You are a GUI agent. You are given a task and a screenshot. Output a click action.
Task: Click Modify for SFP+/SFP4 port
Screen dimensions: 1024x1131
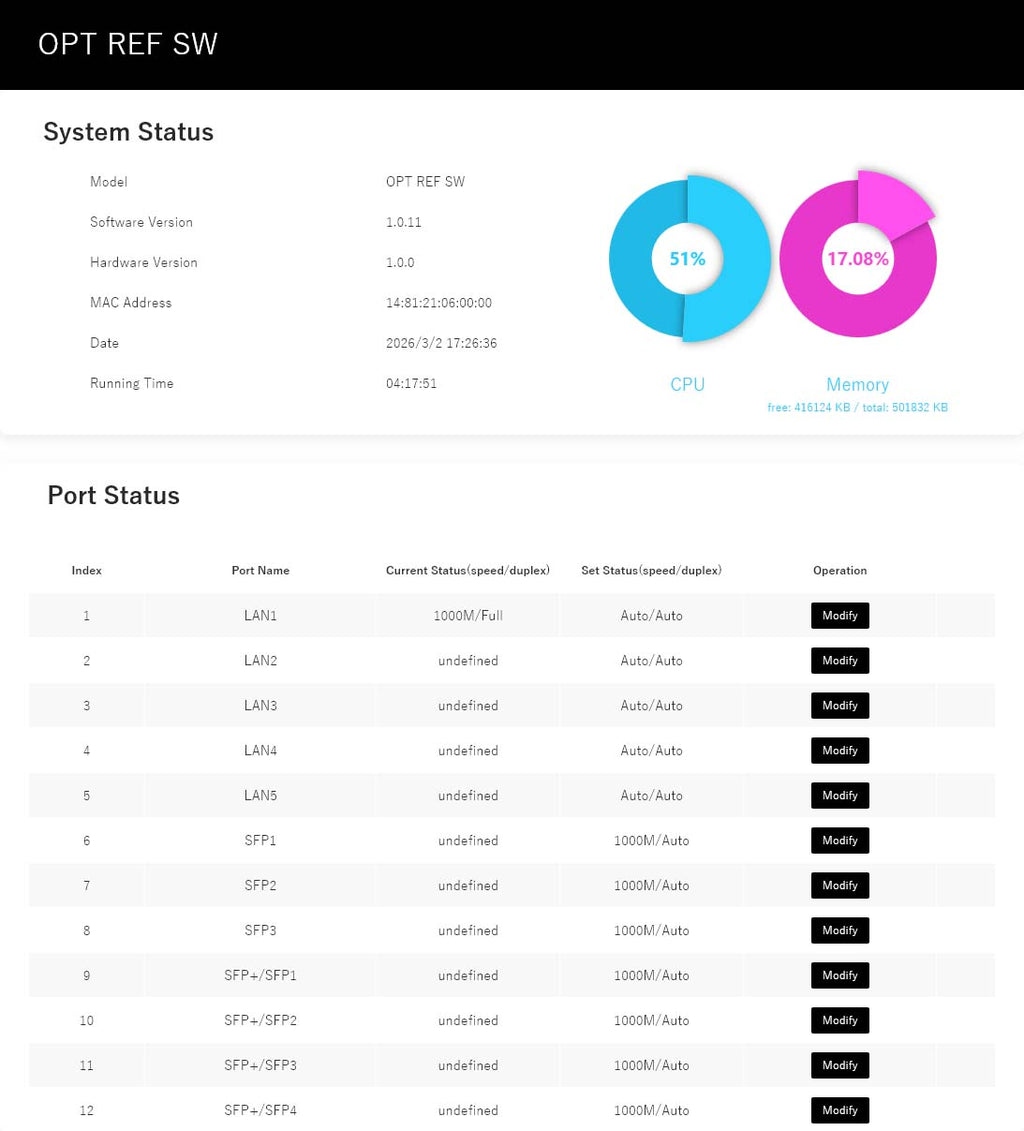point(839,1110)
